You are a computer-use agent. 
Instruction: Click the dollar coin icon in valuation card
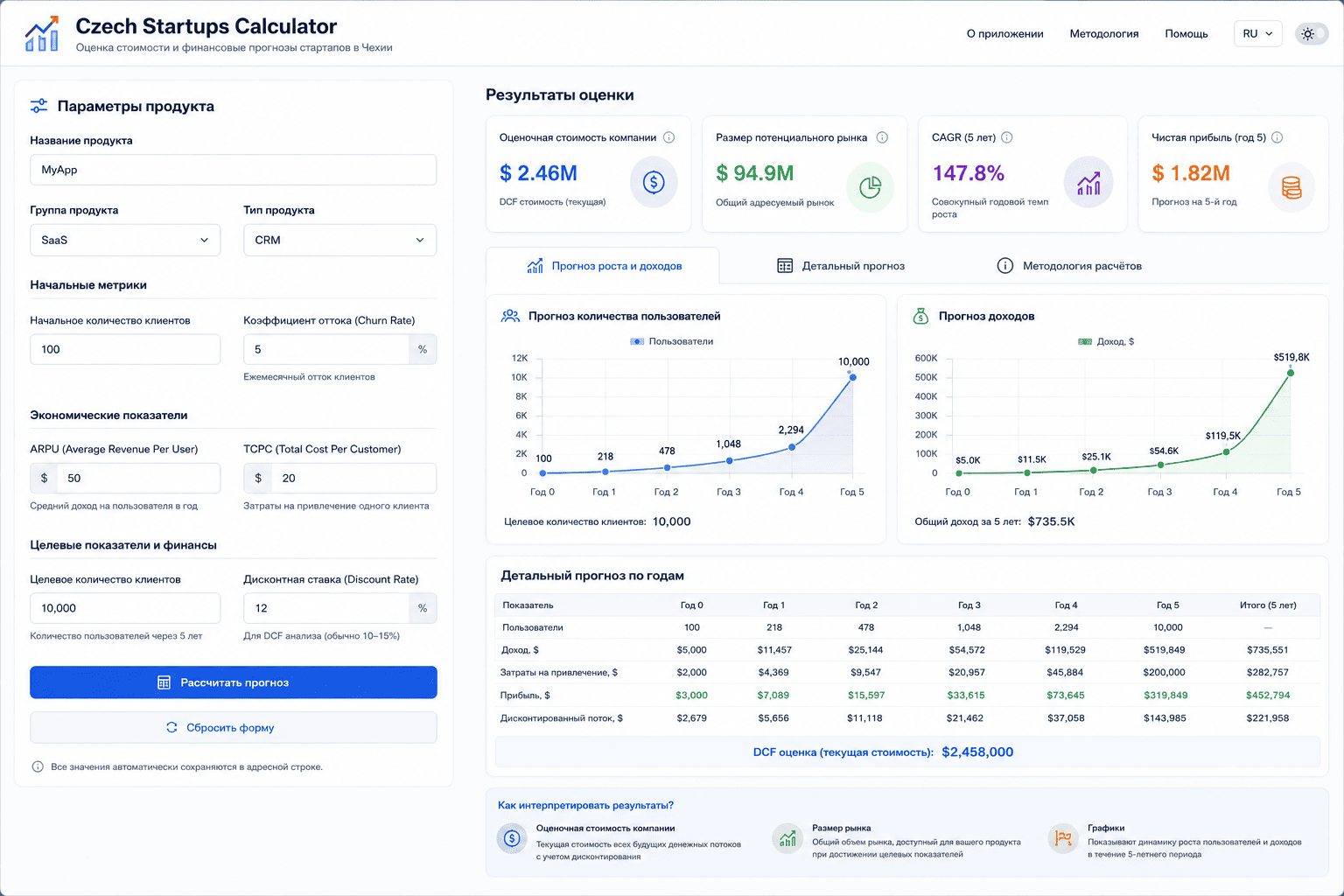pos(654,182)
